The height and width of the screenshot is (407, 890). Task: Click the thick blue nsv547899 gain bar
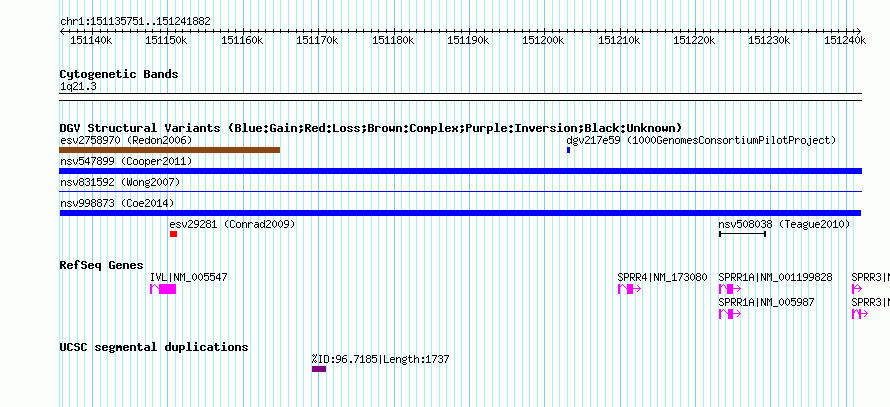click(x=460, y=171)
